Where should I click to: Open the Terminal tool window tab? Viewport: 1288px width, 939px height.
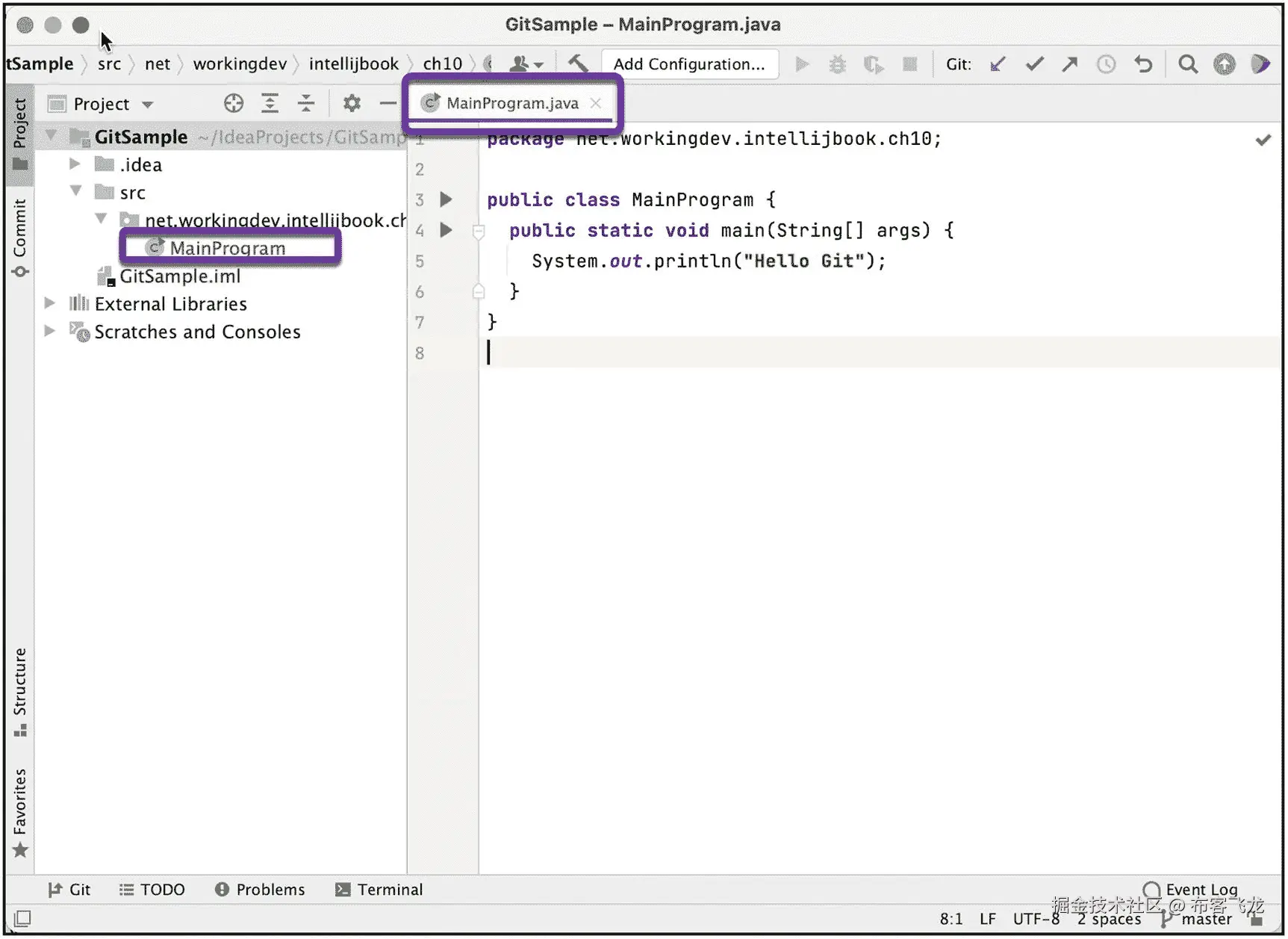379,889
